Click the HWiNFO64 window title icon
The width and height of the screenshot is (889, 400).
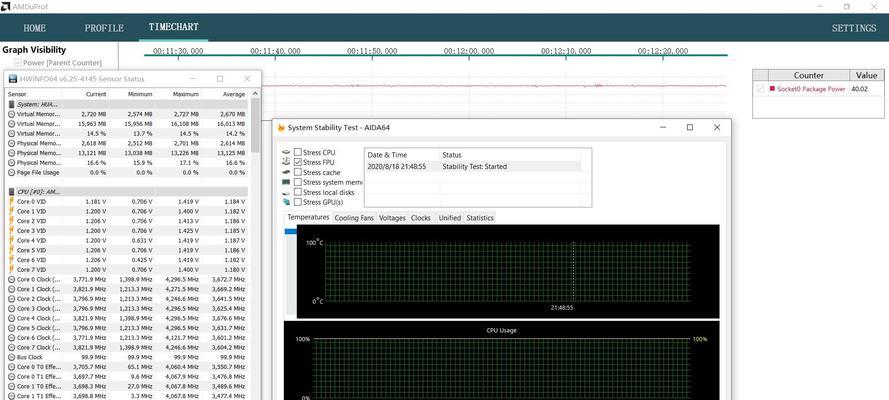pos(12,79)
